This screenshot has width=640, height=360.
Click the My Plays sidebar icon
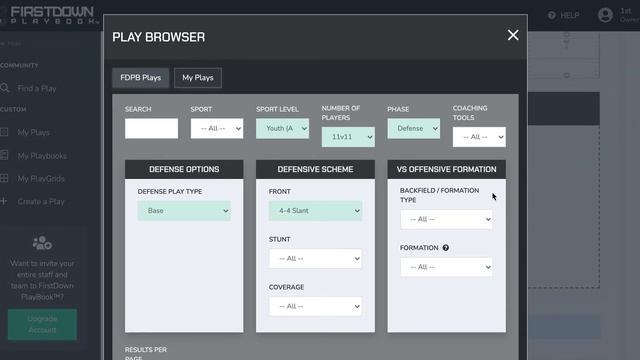(4, 132)
